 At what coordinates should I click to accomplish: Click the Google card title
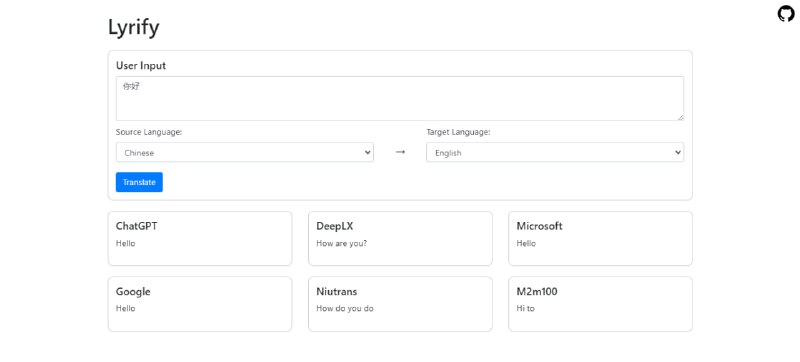click(133, 292)
